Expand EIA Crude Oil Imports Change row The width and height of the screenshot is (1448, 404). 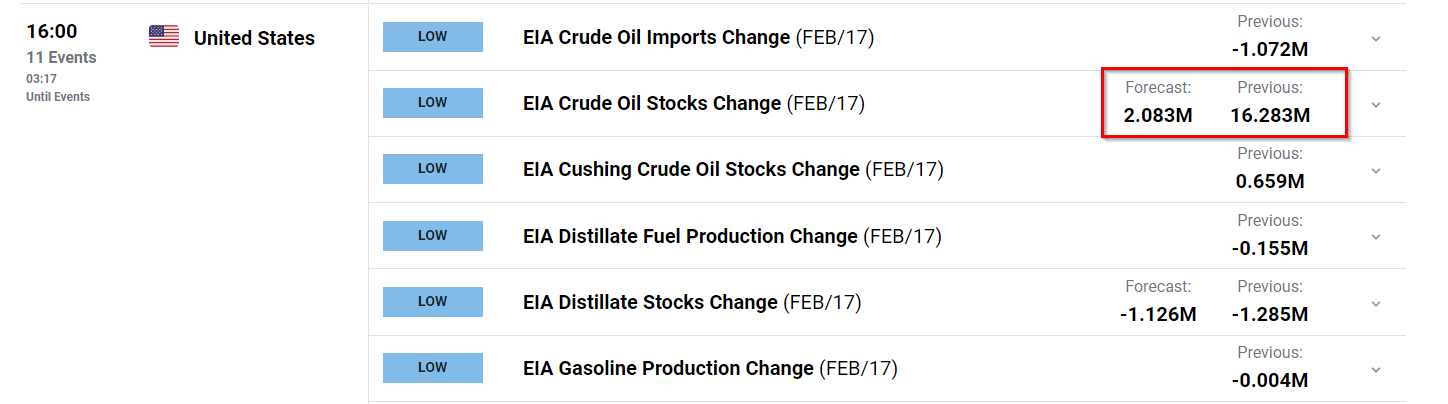click(x=1376, y=39)
